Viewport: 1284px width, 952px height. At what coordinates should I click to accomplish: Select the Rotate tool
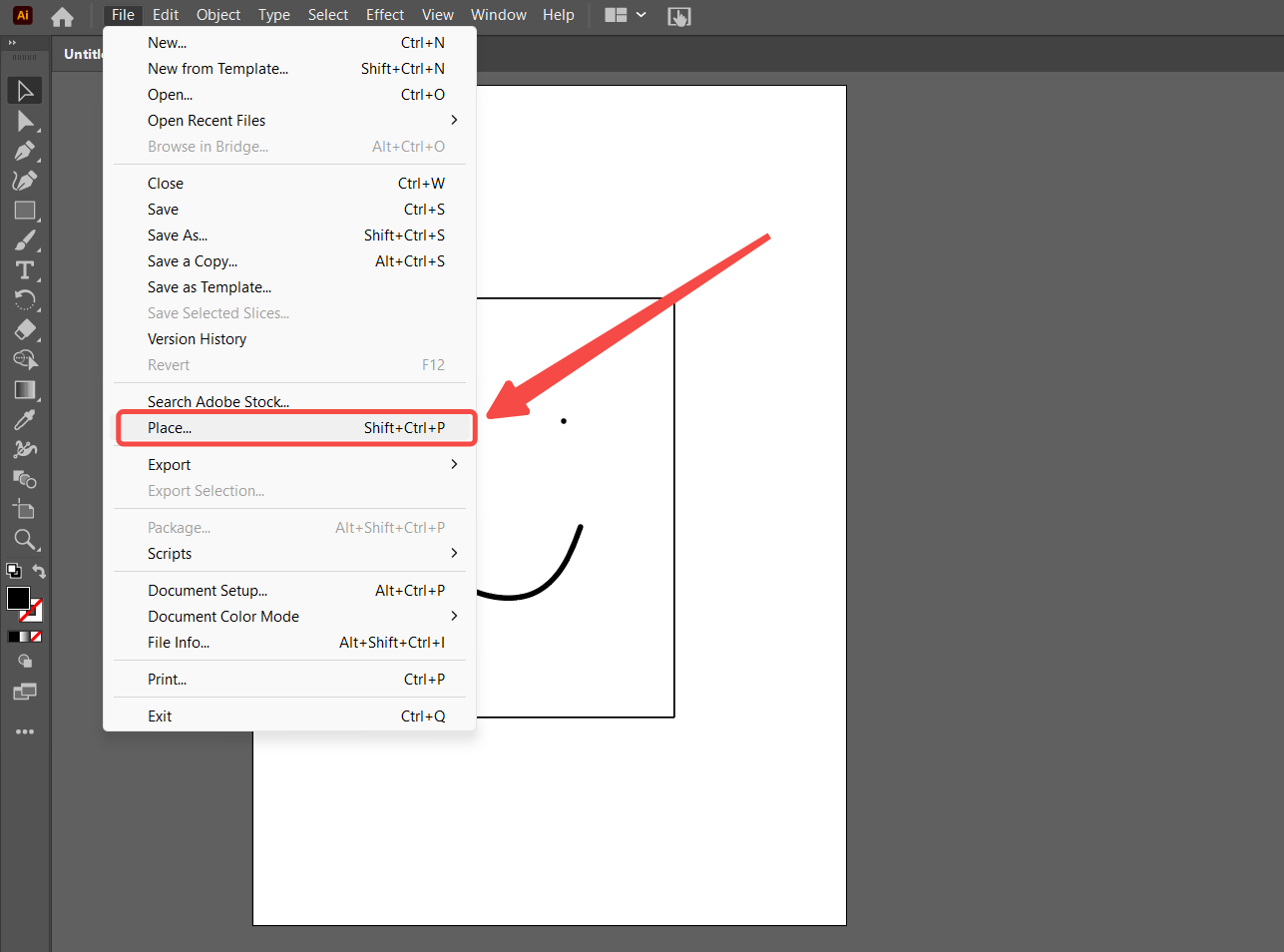25,300
